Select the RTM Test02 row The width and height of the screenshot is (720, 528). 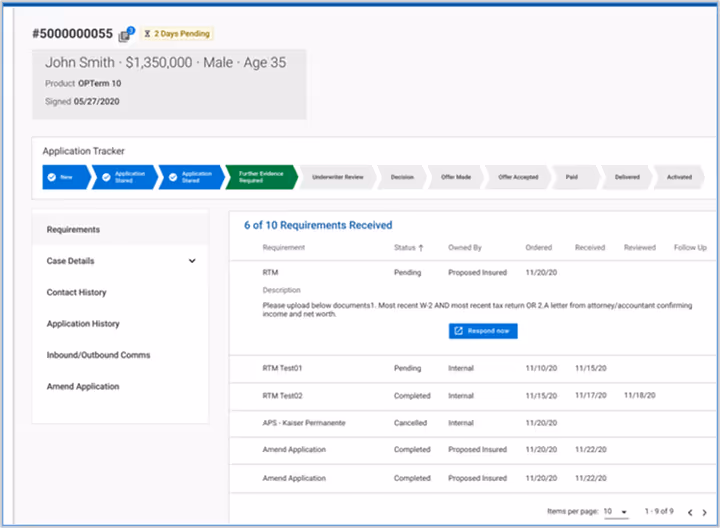(473, 396)
